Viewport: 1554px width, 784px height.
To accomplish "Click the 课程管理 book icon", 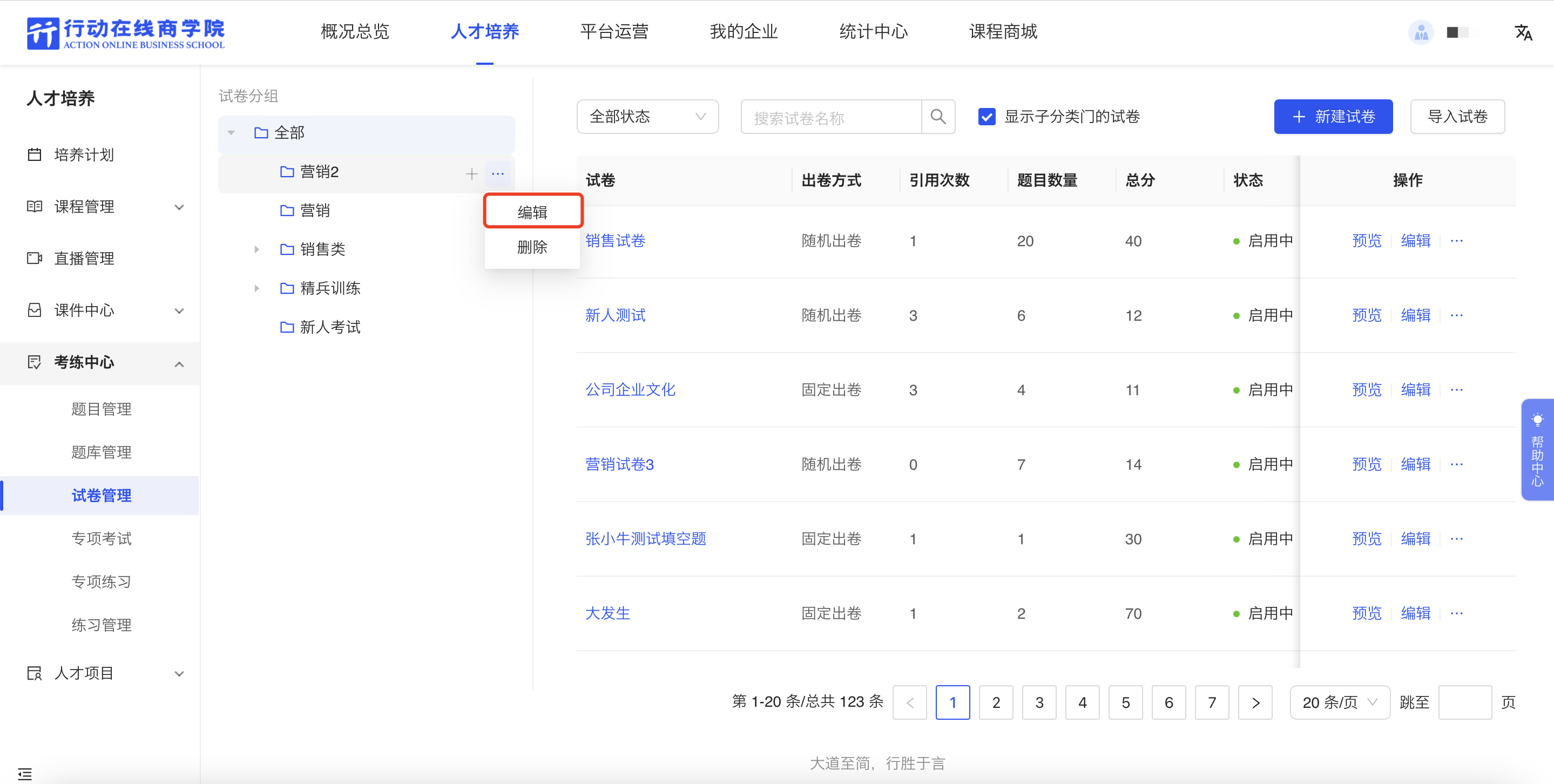I will (35, 207).
